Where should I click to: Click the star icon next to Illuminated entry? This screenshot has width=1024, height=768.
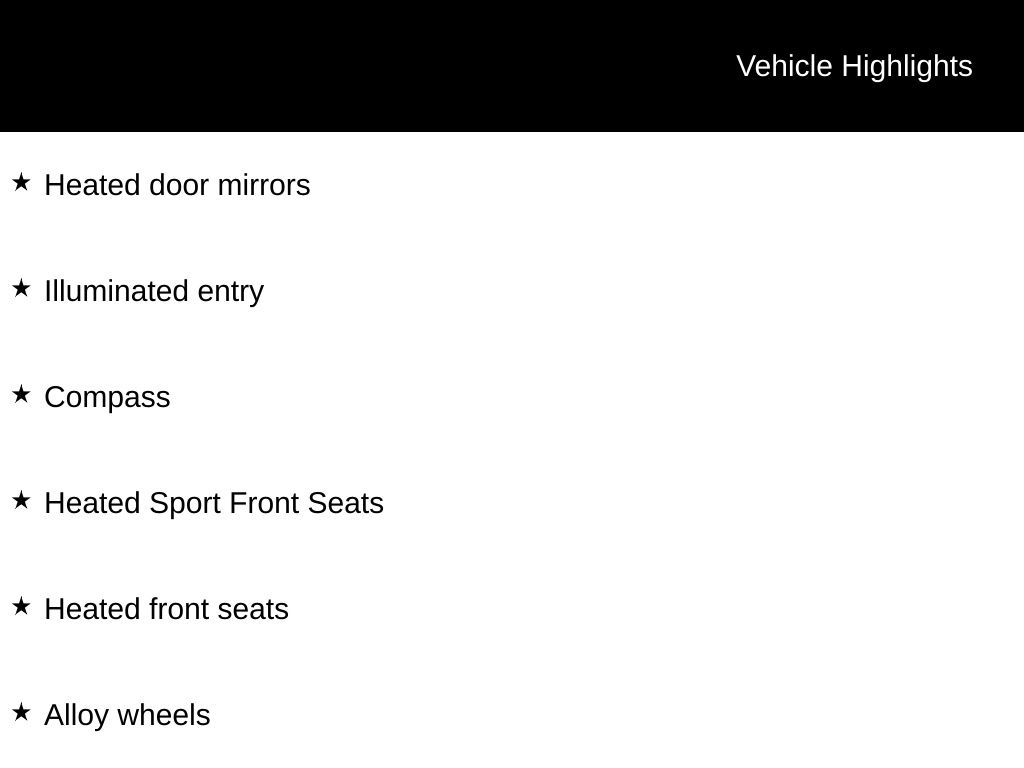pyautogui.click(x=22, y=289)
